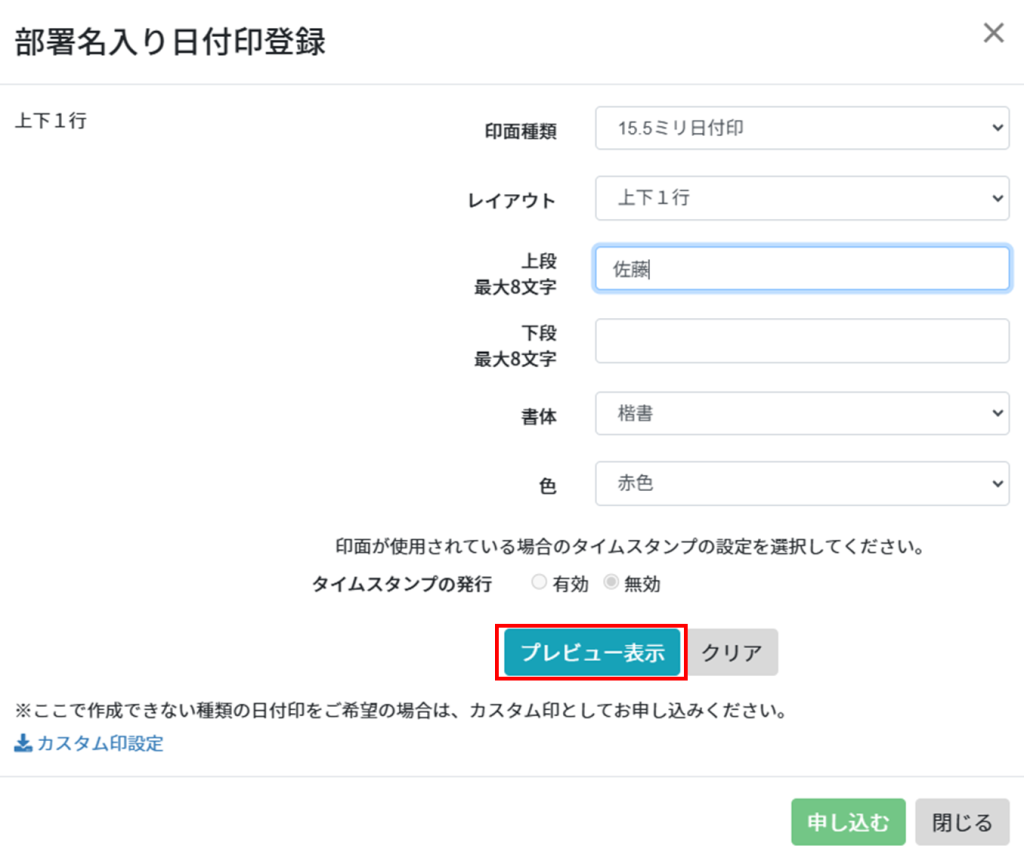Screen dimensions: 1024x855
Task: Open the カスタム印設定 link text
Action: (100, 743)
